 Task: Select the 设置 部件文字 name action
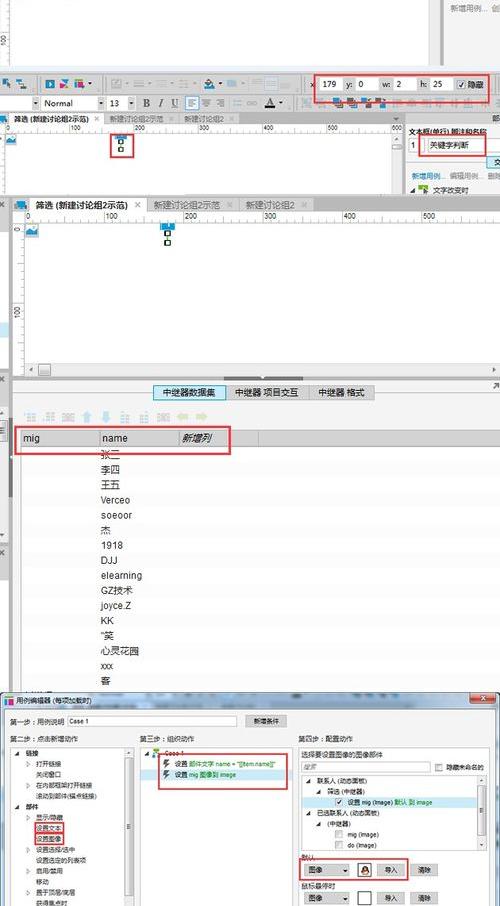[225, 763]
